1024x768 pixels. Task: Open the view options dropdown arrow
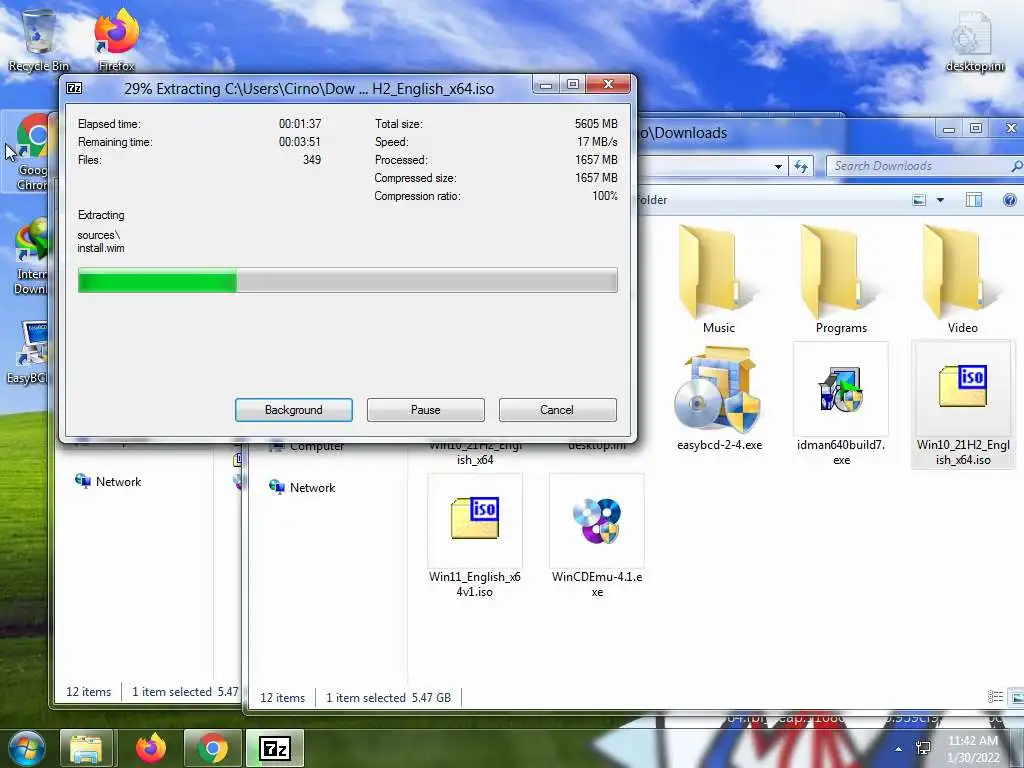click(x=940, y=200)
